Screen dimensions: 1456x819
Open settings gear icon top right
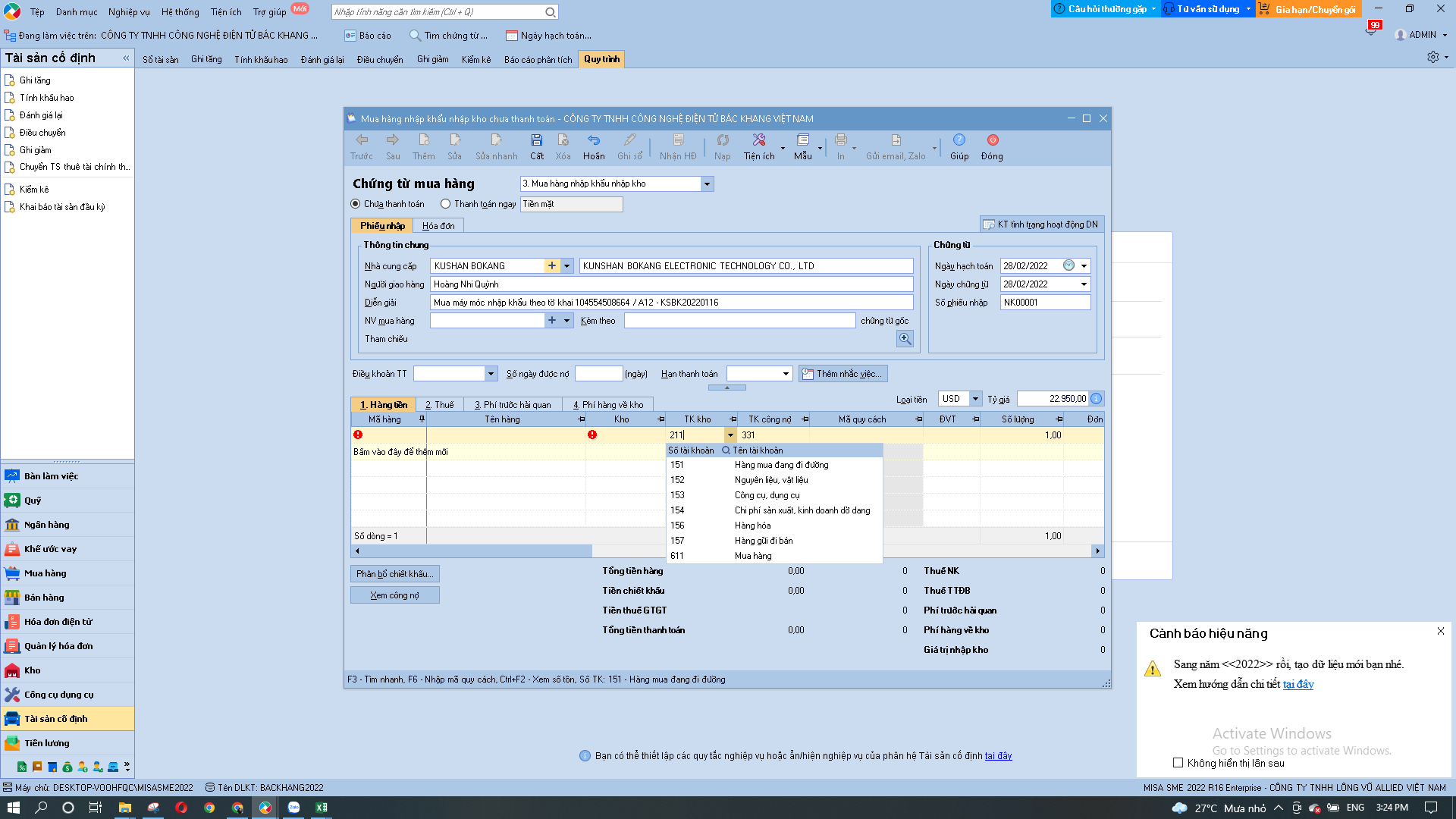(1432, 57)
